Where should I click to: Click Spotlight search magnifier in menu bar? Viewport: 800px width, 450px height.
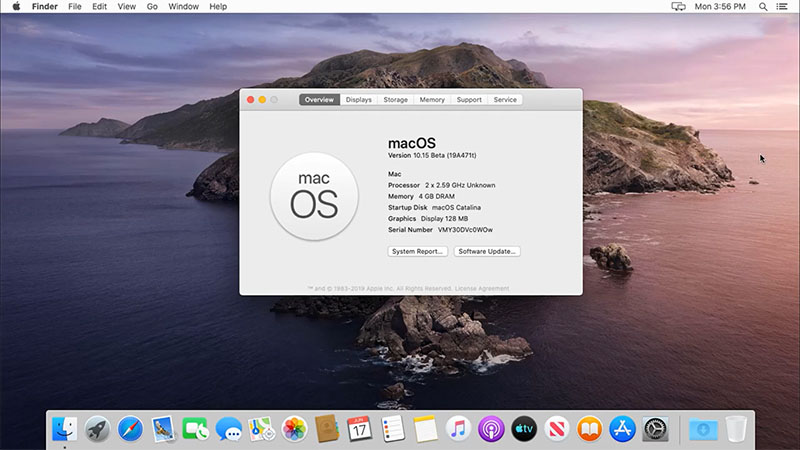point(763,7)
